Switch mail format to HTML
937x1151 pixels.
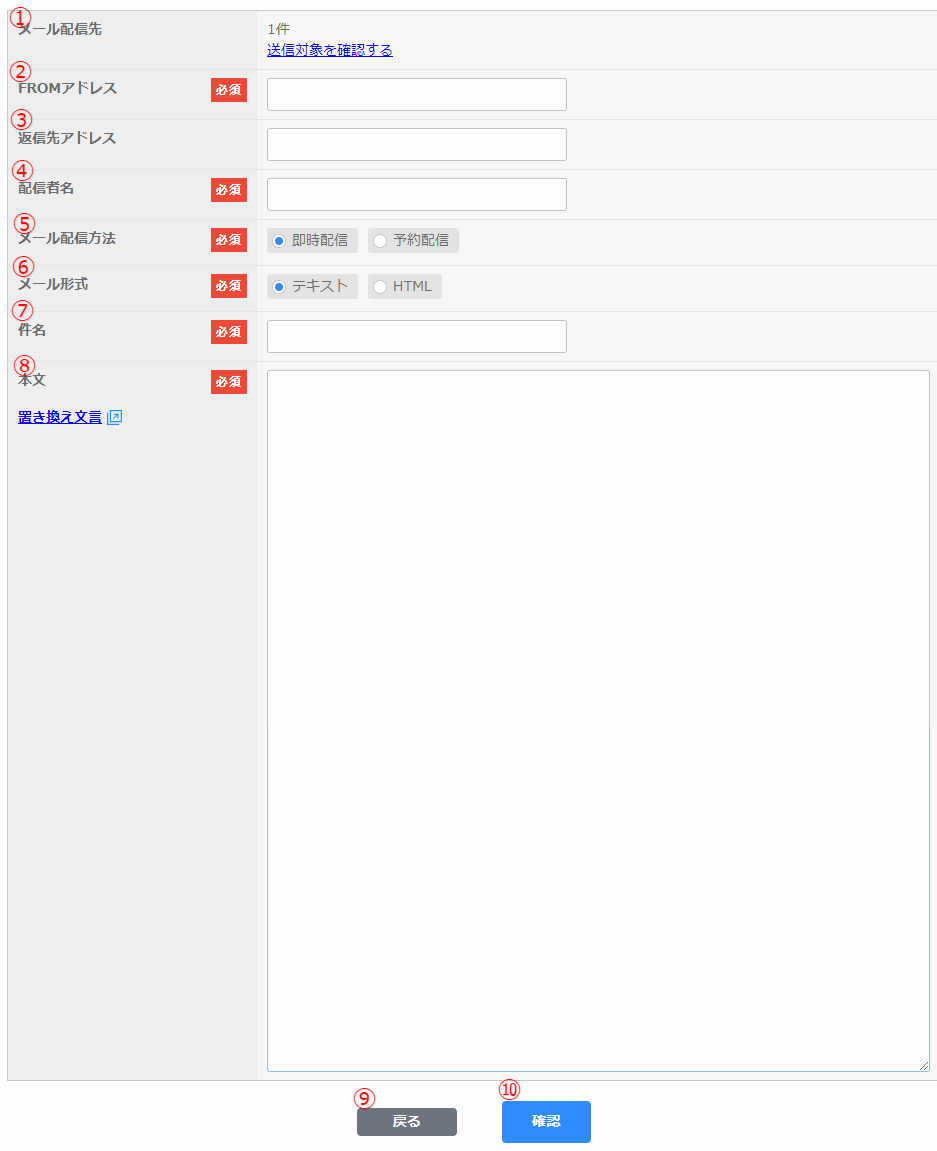point(380,287)
